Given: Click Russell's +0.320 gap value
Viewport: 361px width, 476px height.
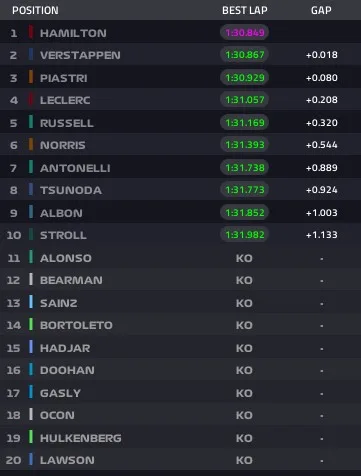Looking at the screenshot, I should click(322, 123).
